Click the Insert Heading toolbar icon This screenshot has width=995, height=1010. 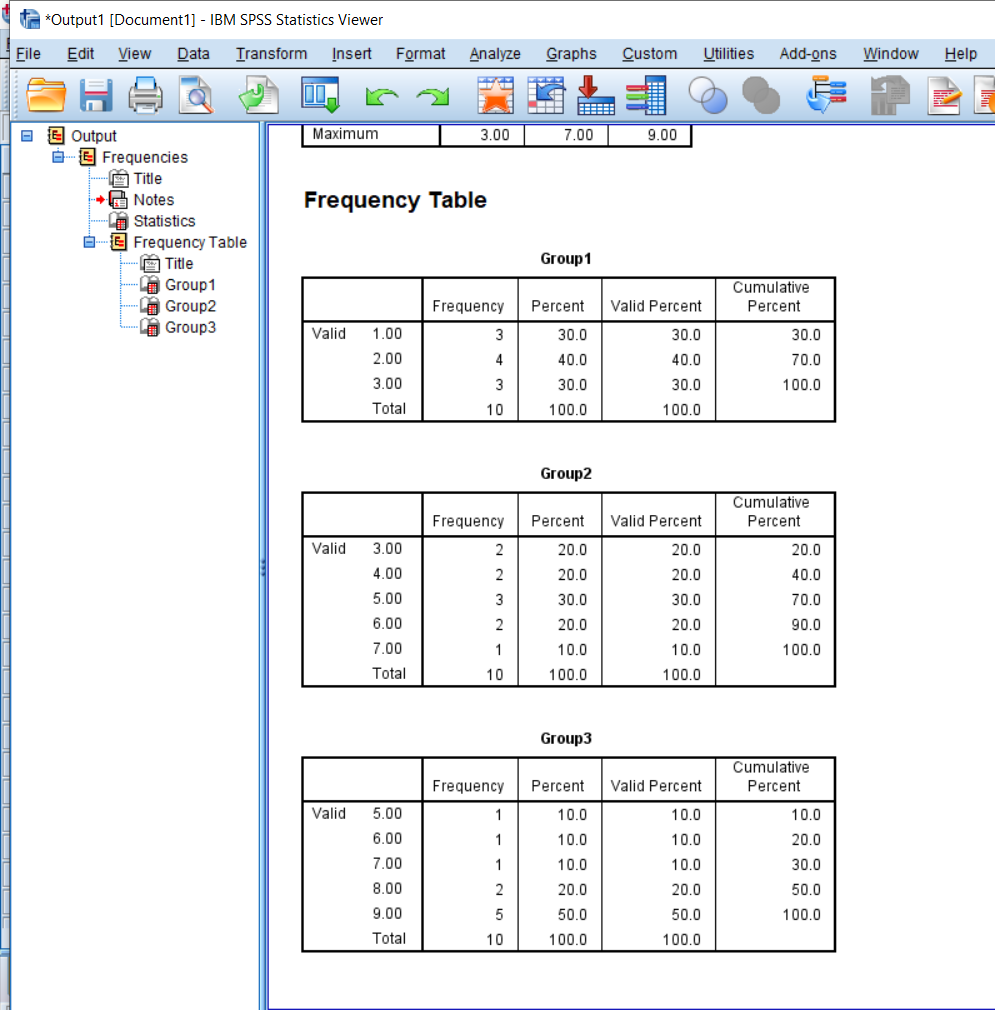[x=945, y=96]
